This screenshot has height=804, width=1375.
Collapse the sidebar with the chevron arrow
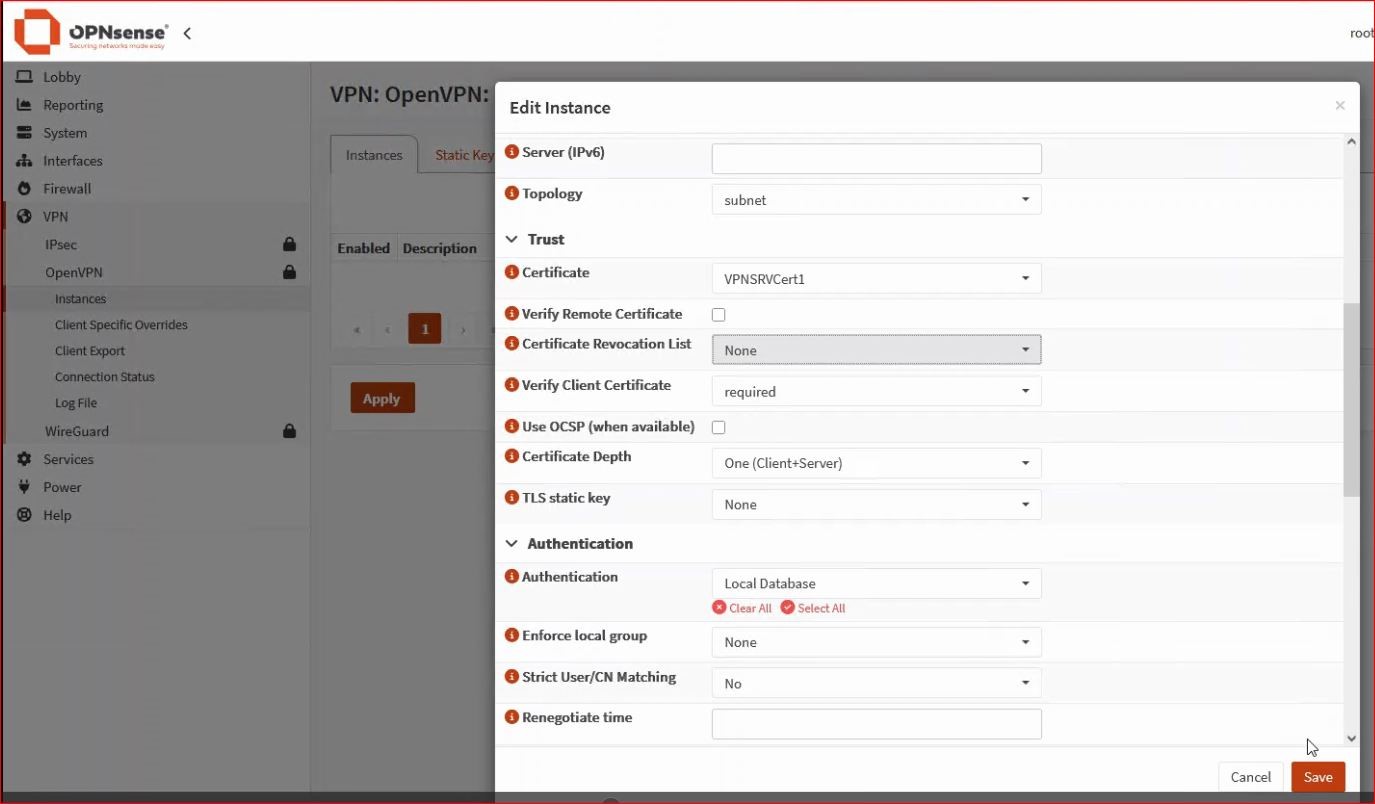[187, 33]
